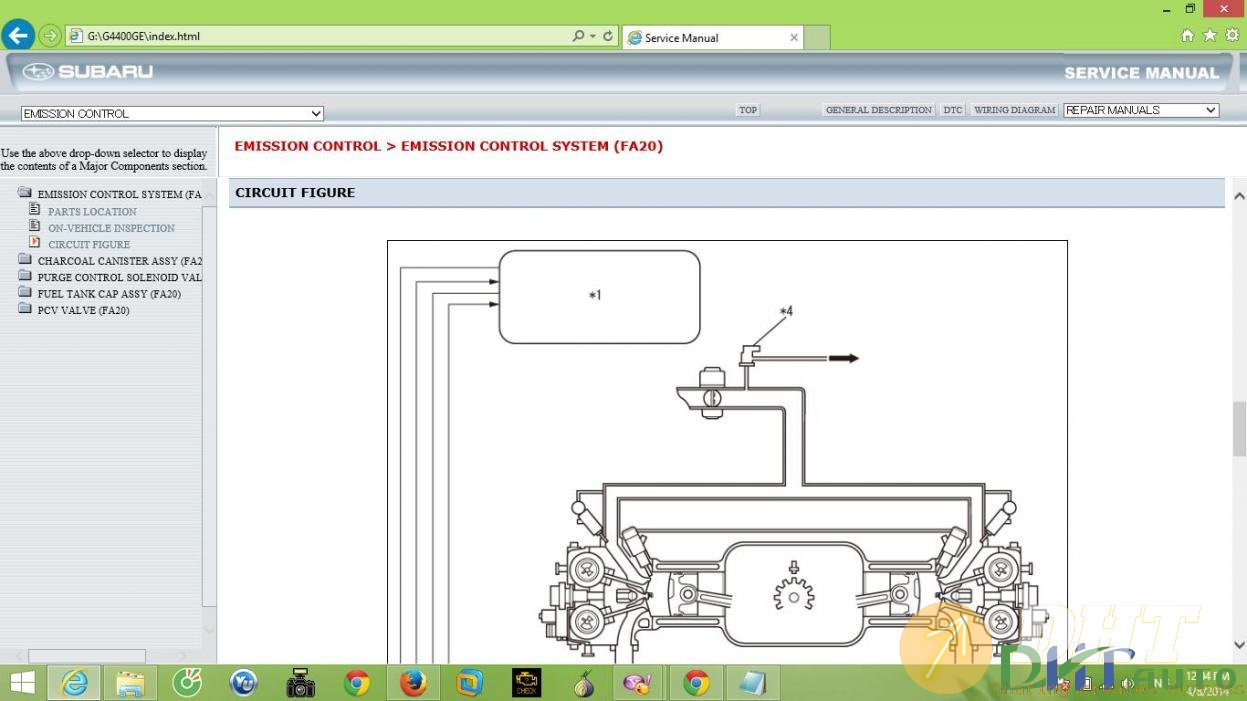This screenshot has width=1247, height=701.
Task: Open the DTC page
Action: (953, 110)
